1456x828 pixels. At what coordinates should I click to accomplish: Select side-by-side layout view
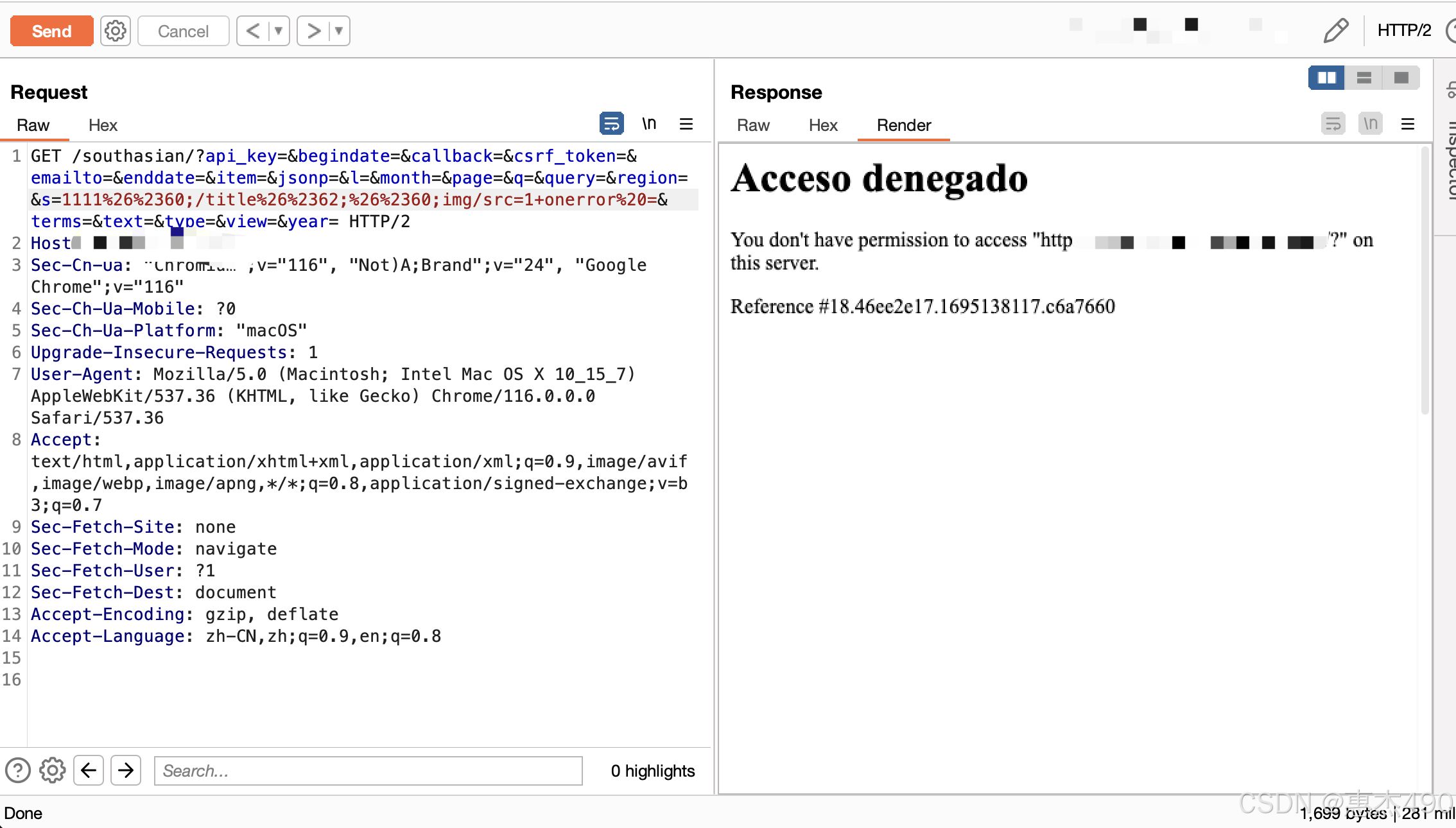click(x=1326, y=78)
